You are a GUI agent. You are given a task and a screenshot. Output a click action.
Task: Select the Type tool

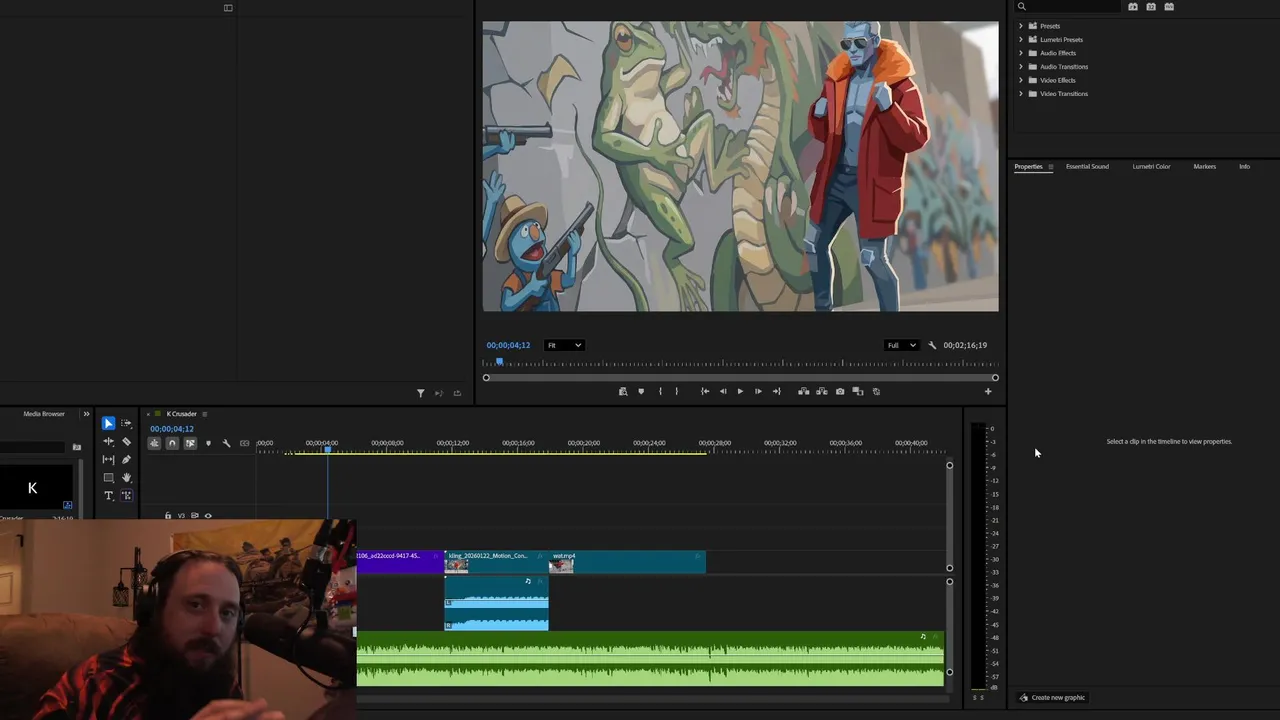[x=108, y=495]
